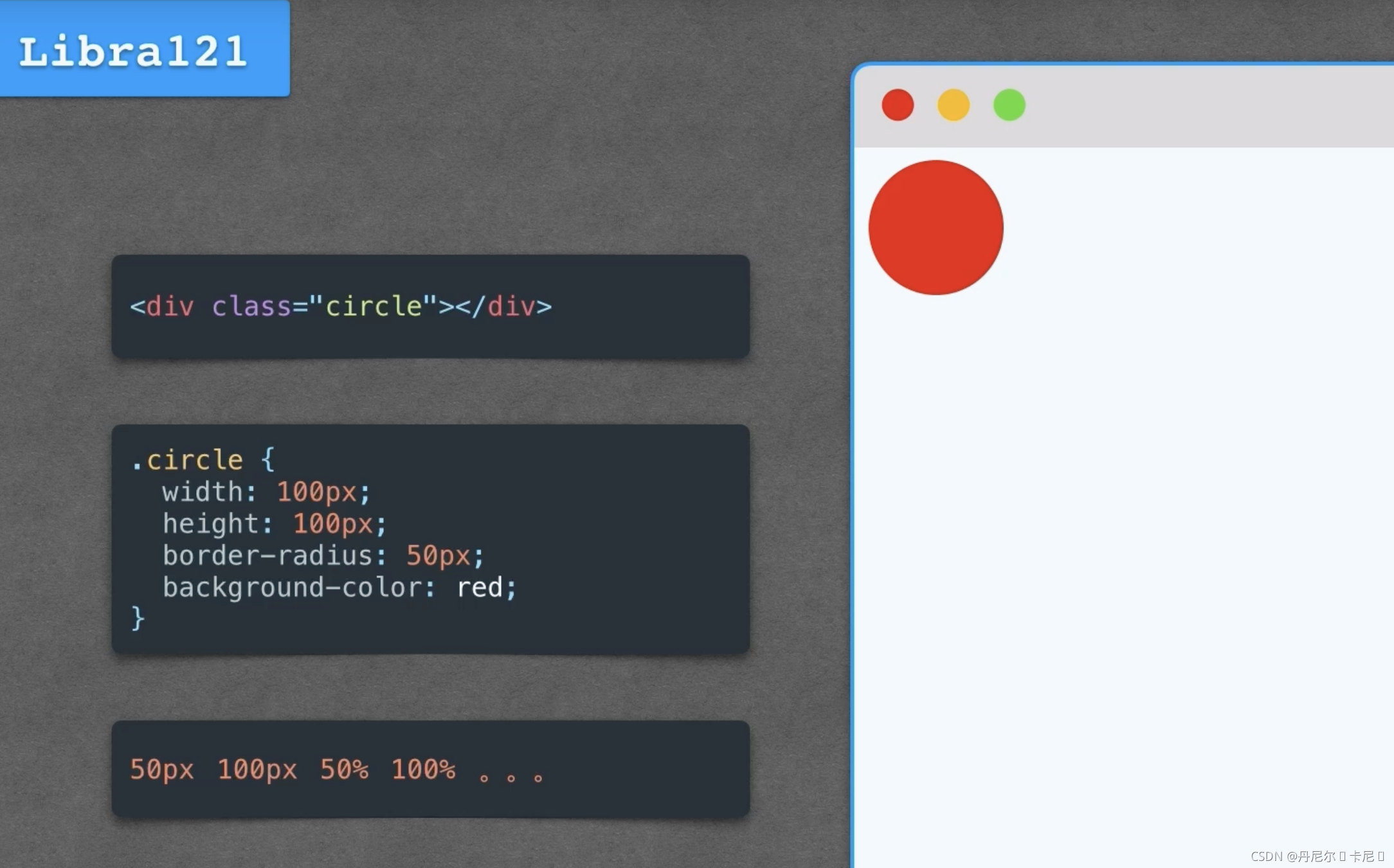Image resolution: width=1394 pixels, height=868 pixels.
Task: Click the green maximize dot in browser mockup
Action: tap(1009, 105)
